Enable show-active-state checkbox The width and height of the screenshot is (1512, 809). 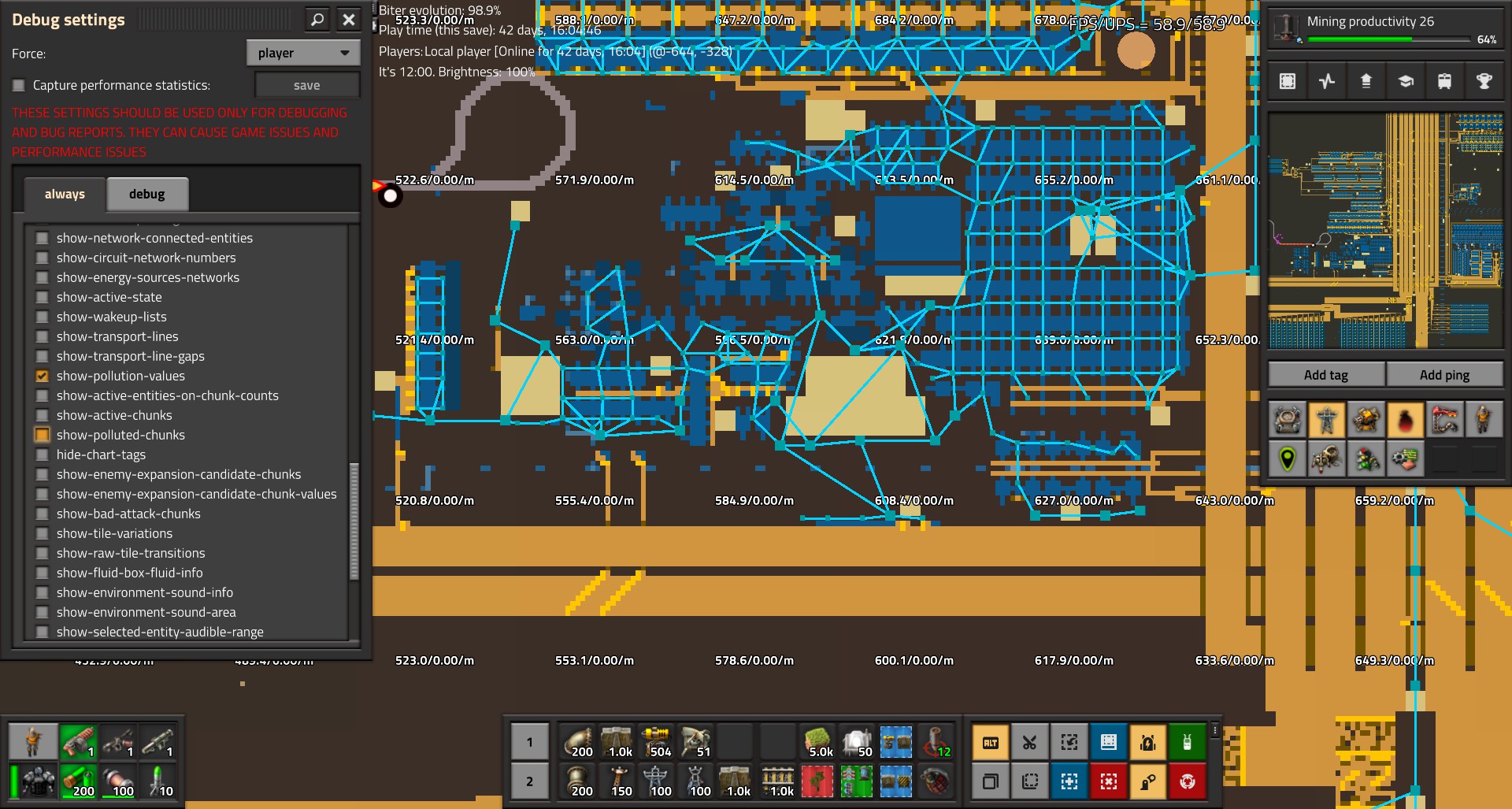pyautogui.click(x=42, y=297)
